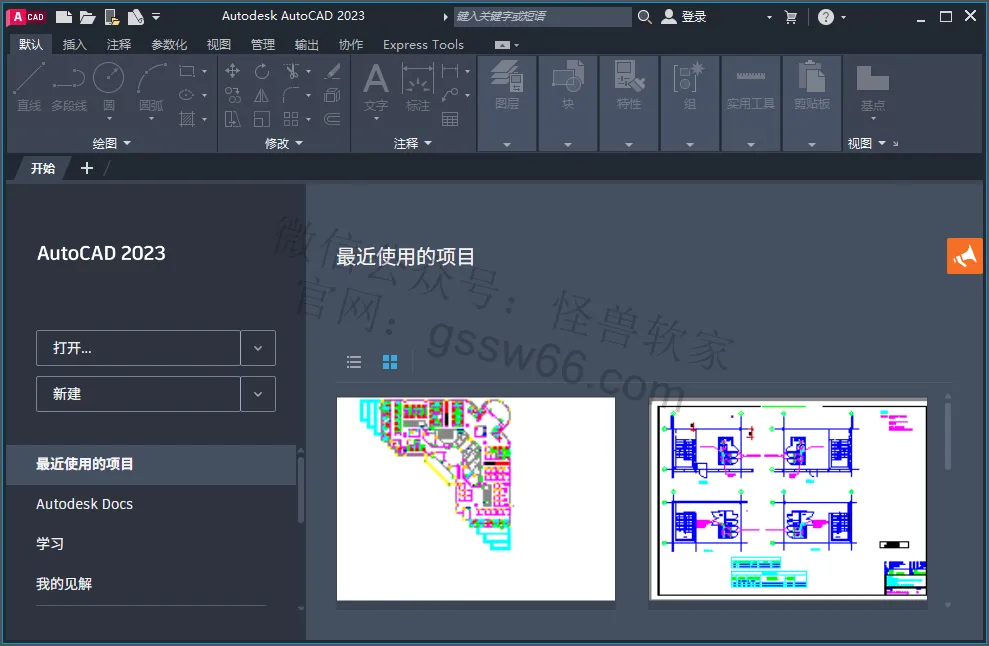Switch to the Start (开始) file tab

(x=42, y=168)
